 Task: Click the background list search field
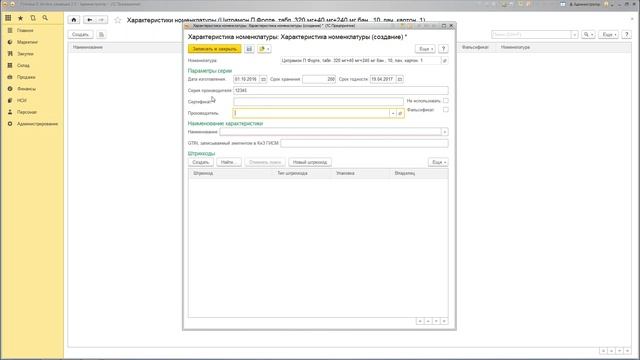[x=531, y=35]
